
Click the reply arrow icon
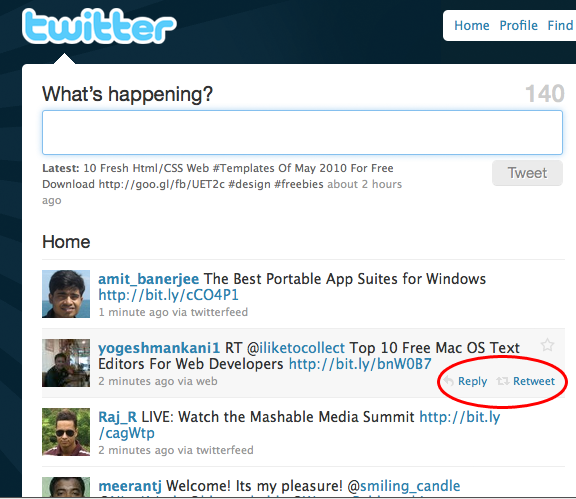pyautogui.click(x=449, y=381)
